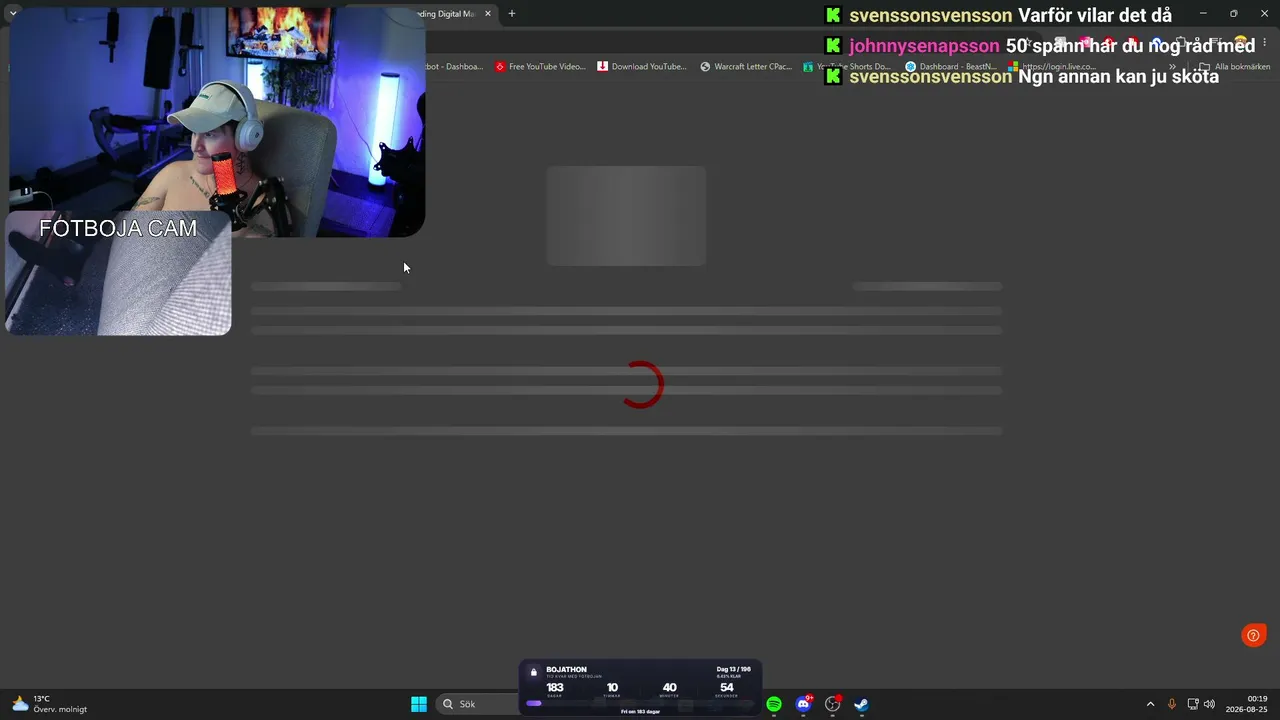Show hidden system tray icons
The image size is (1280, 720).
click(x=1150, y=704)
